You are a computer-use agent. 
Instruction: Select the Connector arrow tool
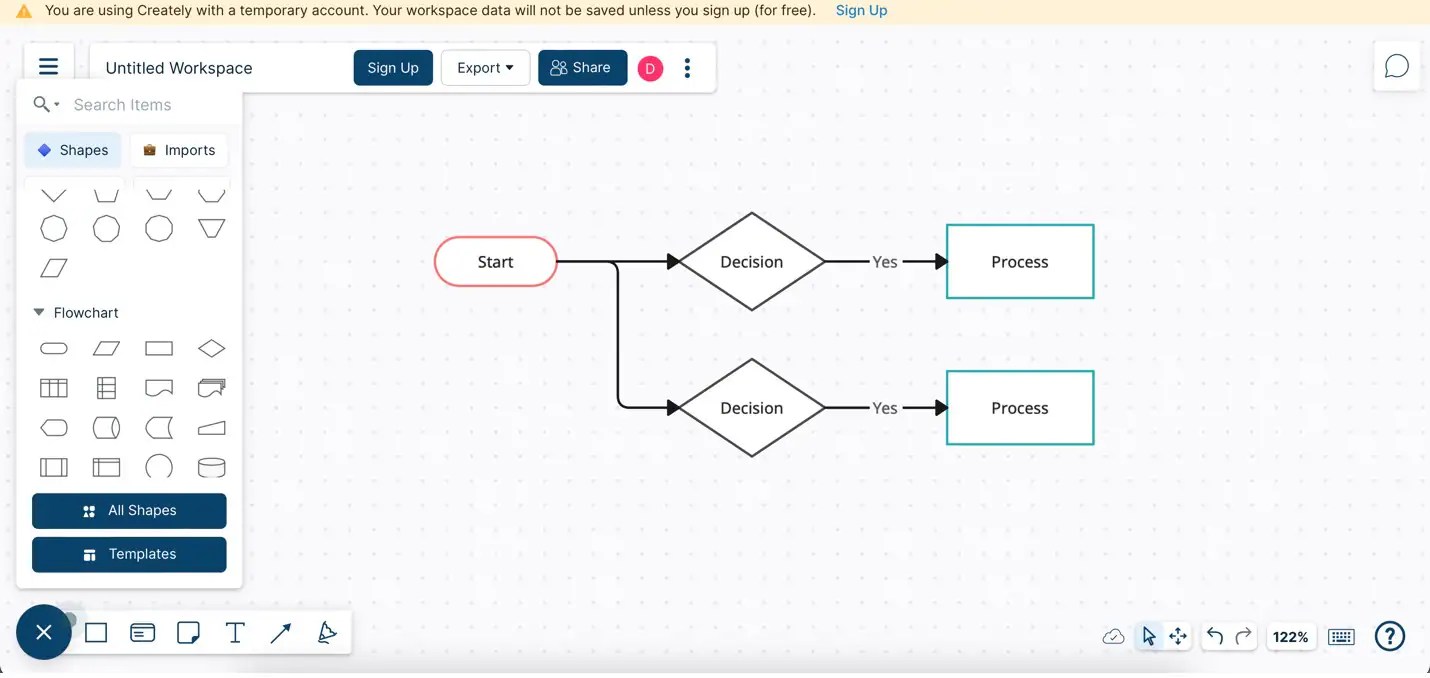click(x=280, y=632)
